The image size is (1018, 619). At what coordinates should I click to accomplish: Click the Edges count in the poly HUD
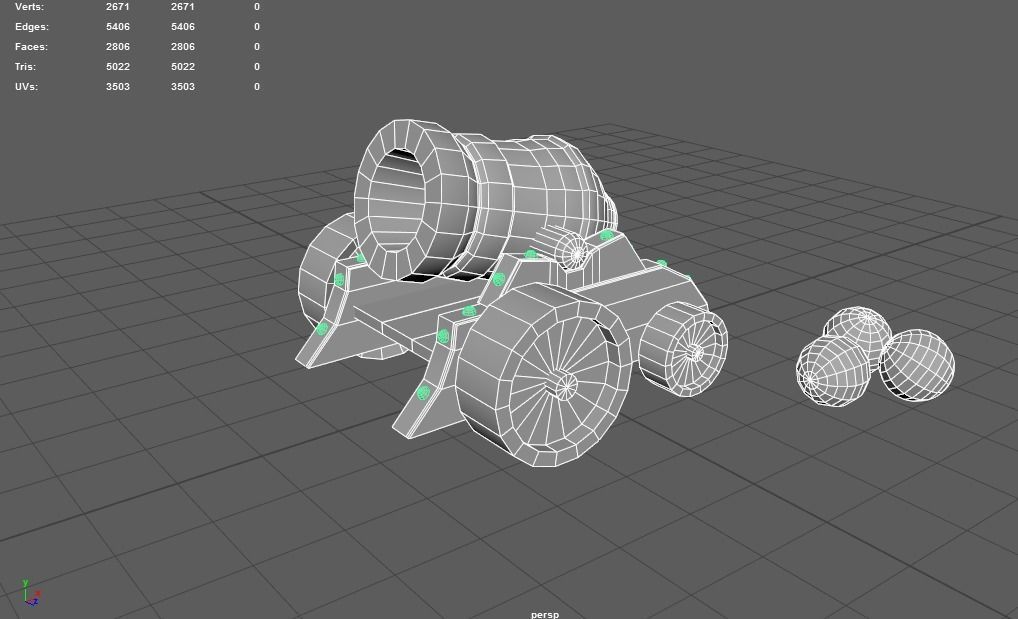(x=117, y=26)
